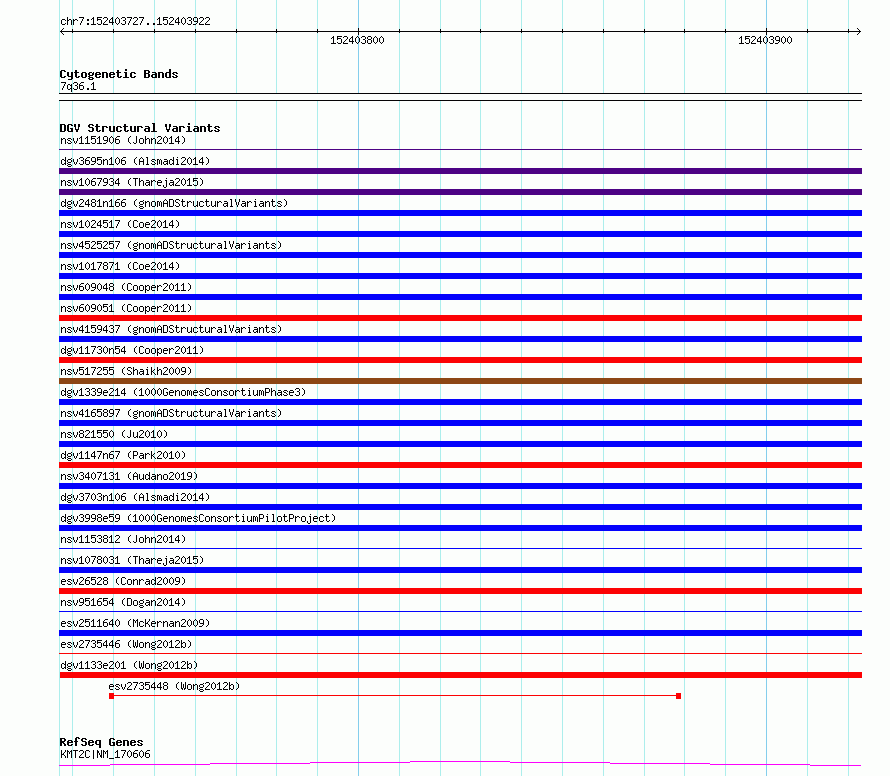Open the dgv2481n166 (gnomADStructuralVariants) label

point(174,203)
